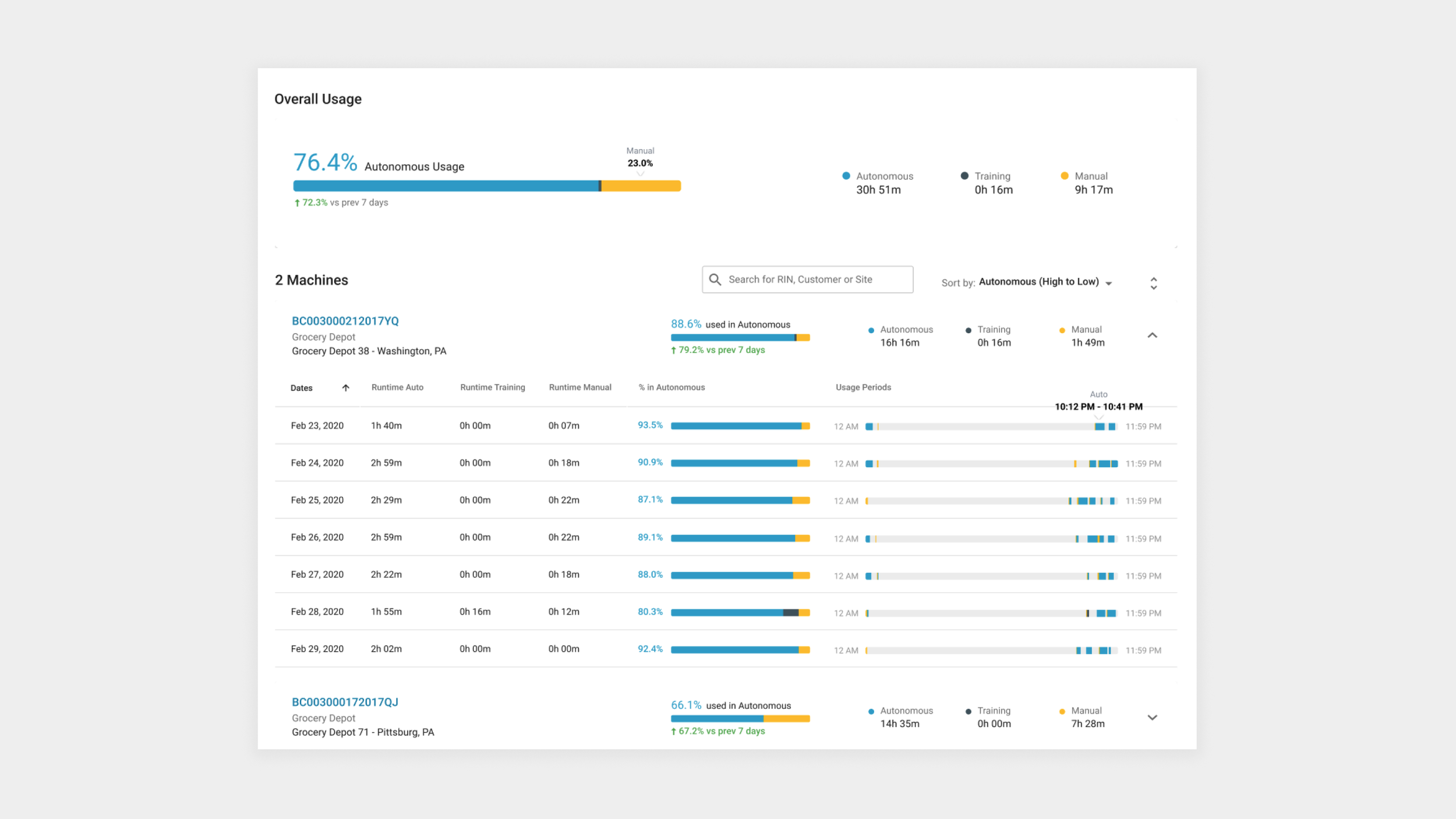This screenshot has height=819, width=1456.
Task: Open machine BC003000172017QJ link
Action: (x=346, y=702)
